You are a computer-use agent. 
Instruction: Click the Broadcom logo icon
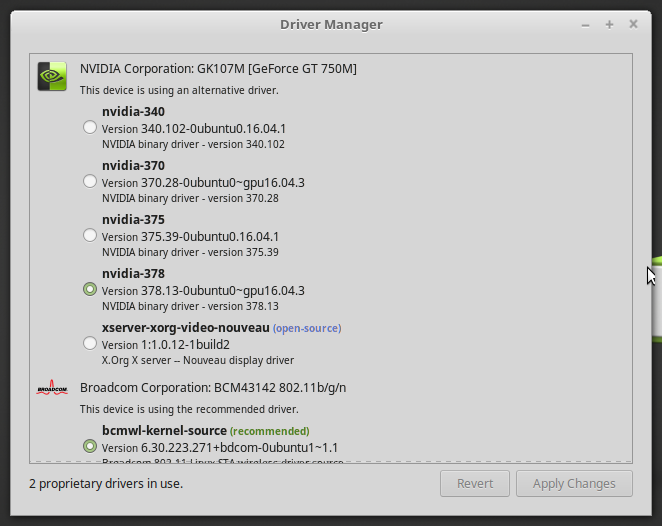point(52,387)
